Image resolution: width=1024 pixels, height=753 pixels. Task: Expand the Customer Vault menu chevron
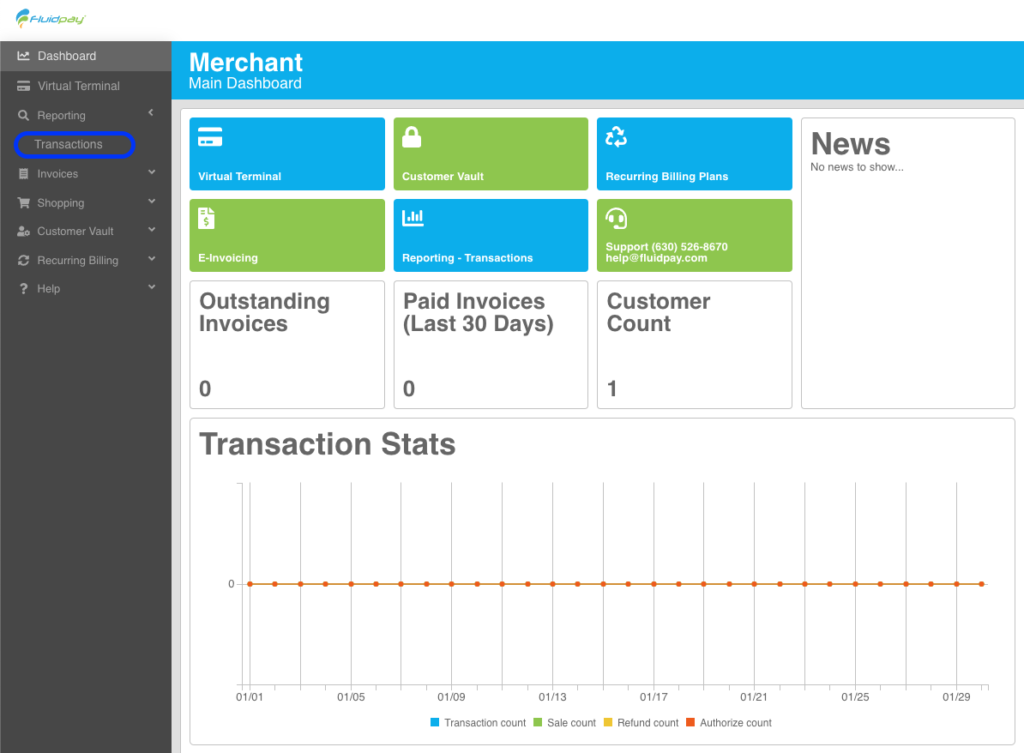(152, 230)
